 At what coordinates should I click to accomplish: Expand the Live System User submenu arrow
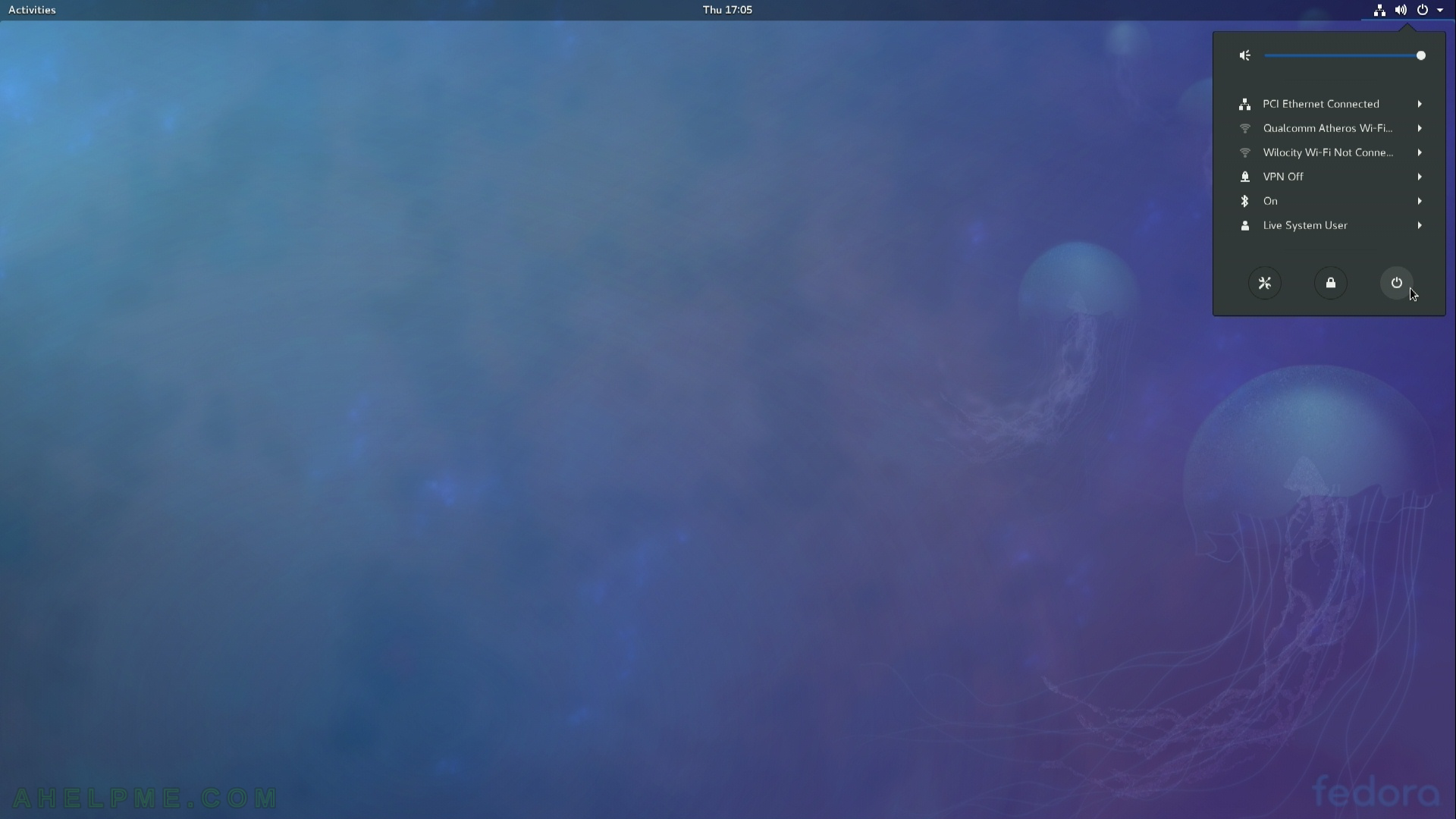click(1420, 225)
